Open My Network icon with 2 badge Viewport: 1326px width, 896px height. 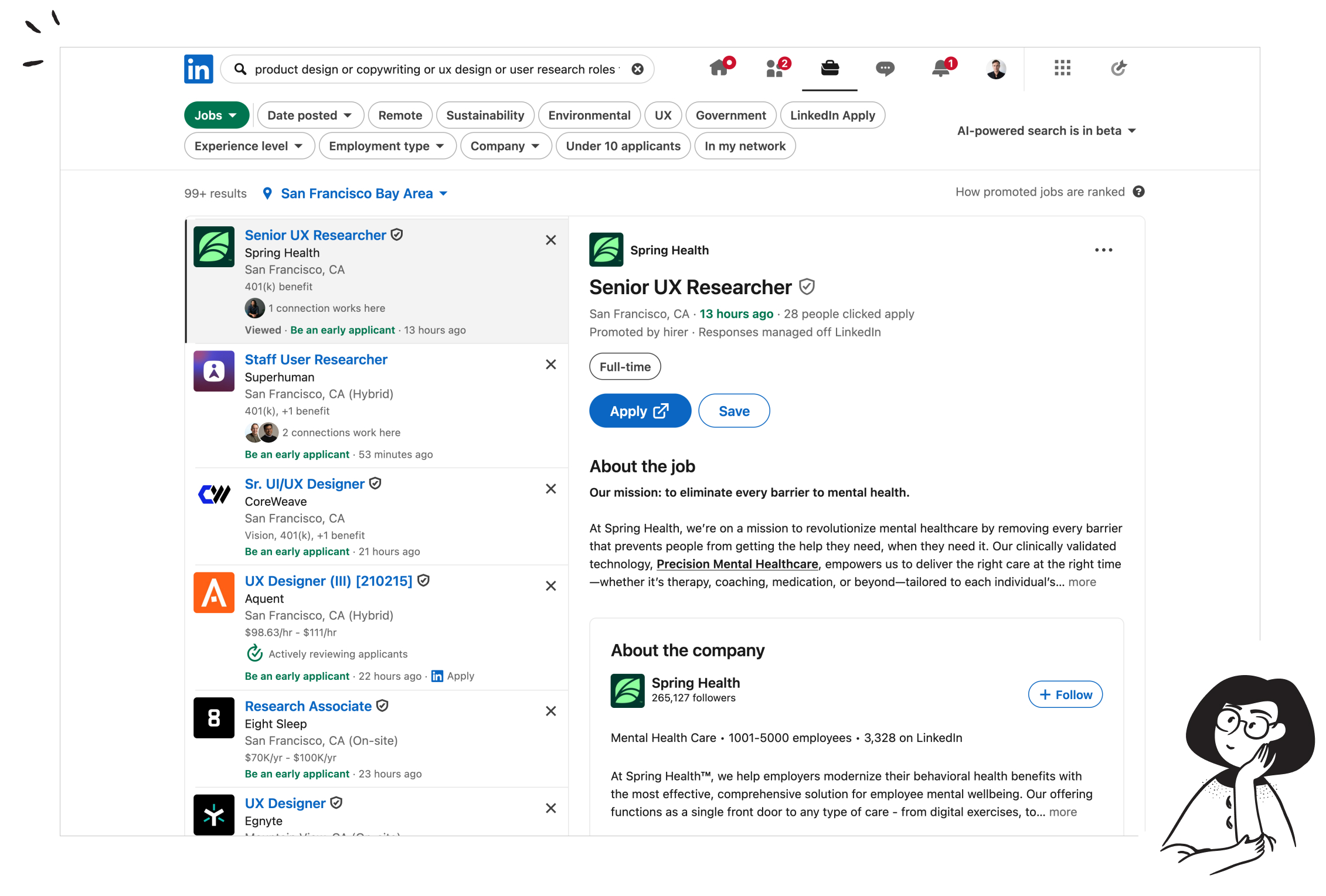775,69
